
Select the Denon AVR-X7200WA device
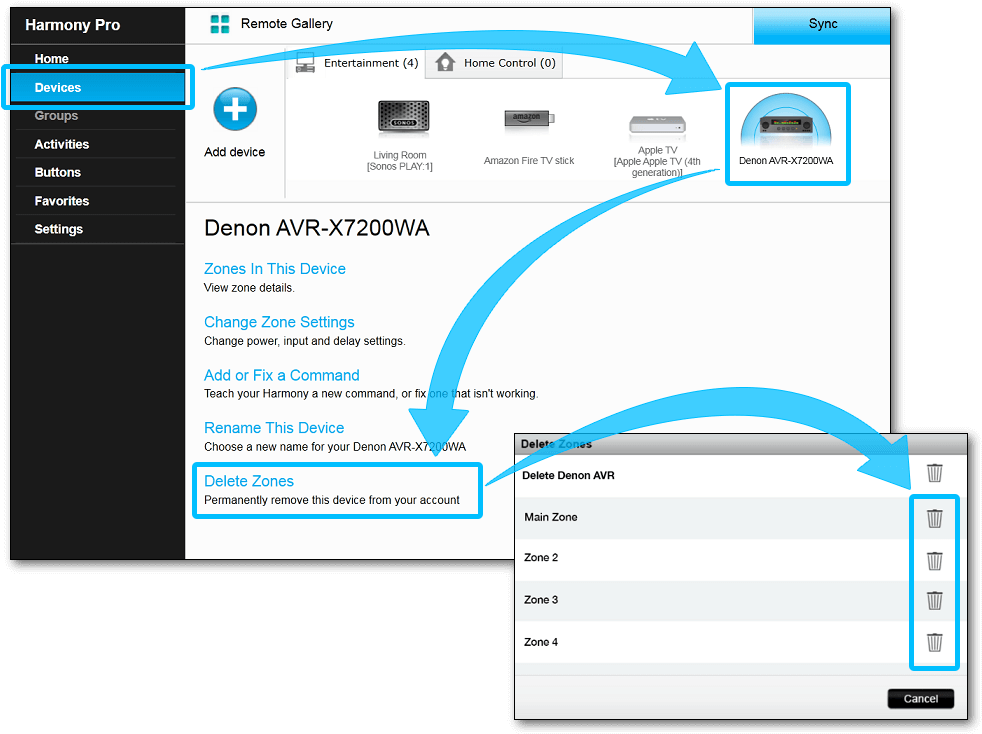click(786, 129)
